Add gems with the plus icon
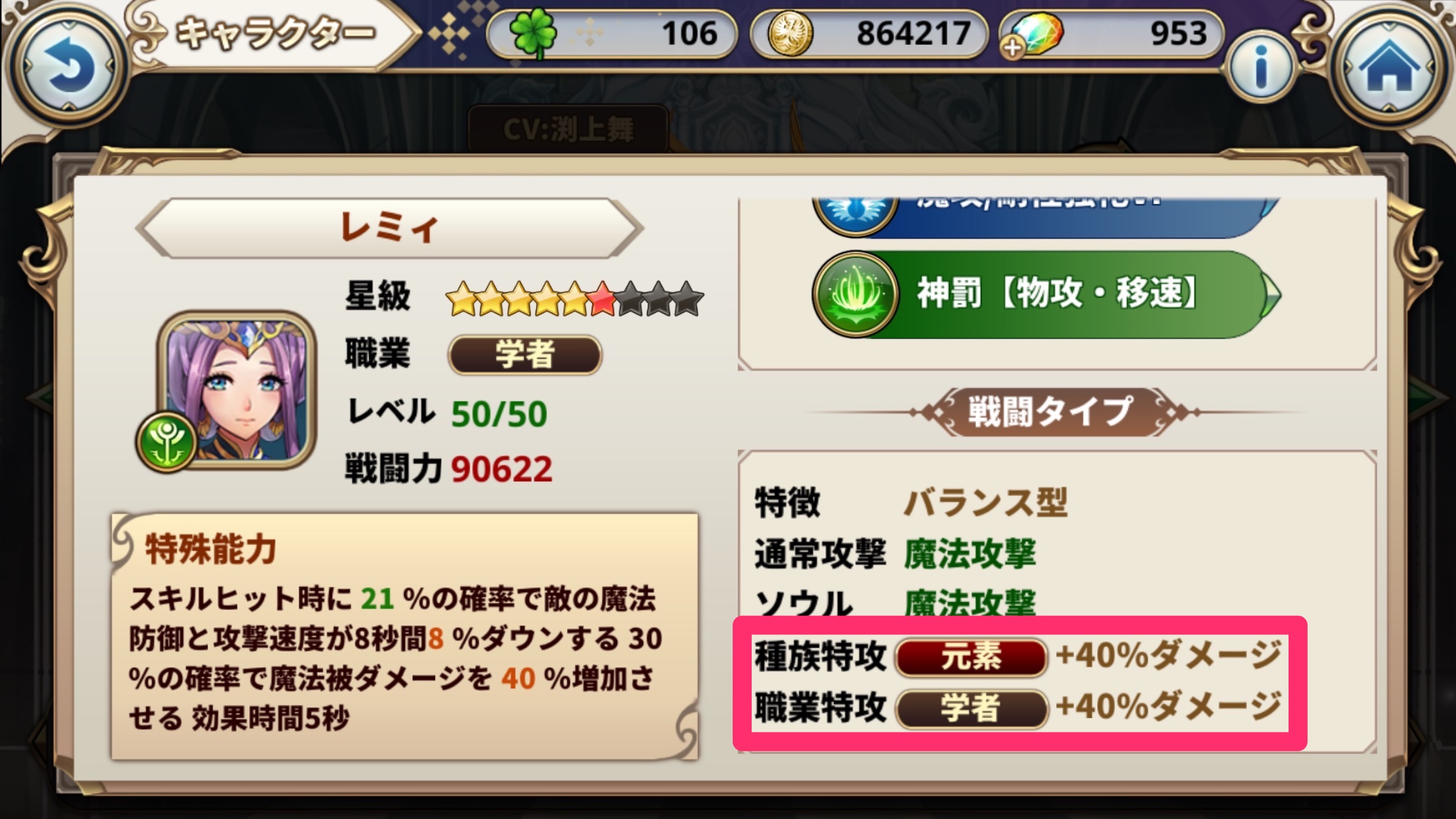Viewport: 1456px width, 819px height. point(1012,47)
